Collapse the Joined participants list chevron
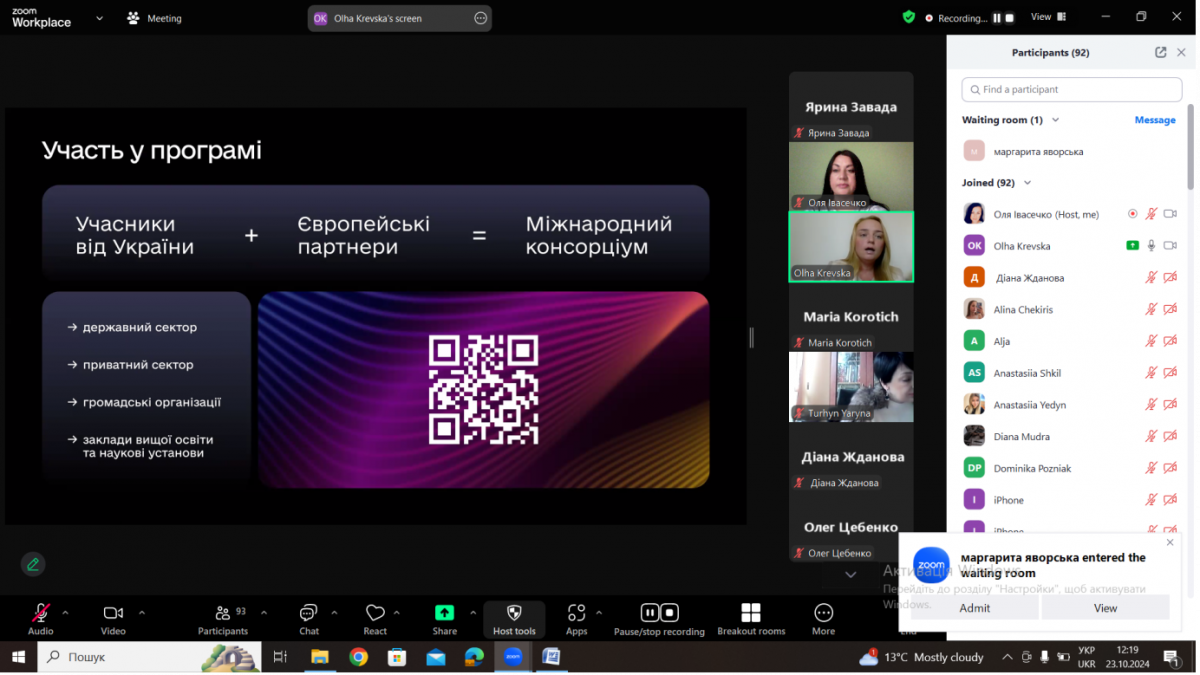1200x675 pixels. [x=1027, y=183]
